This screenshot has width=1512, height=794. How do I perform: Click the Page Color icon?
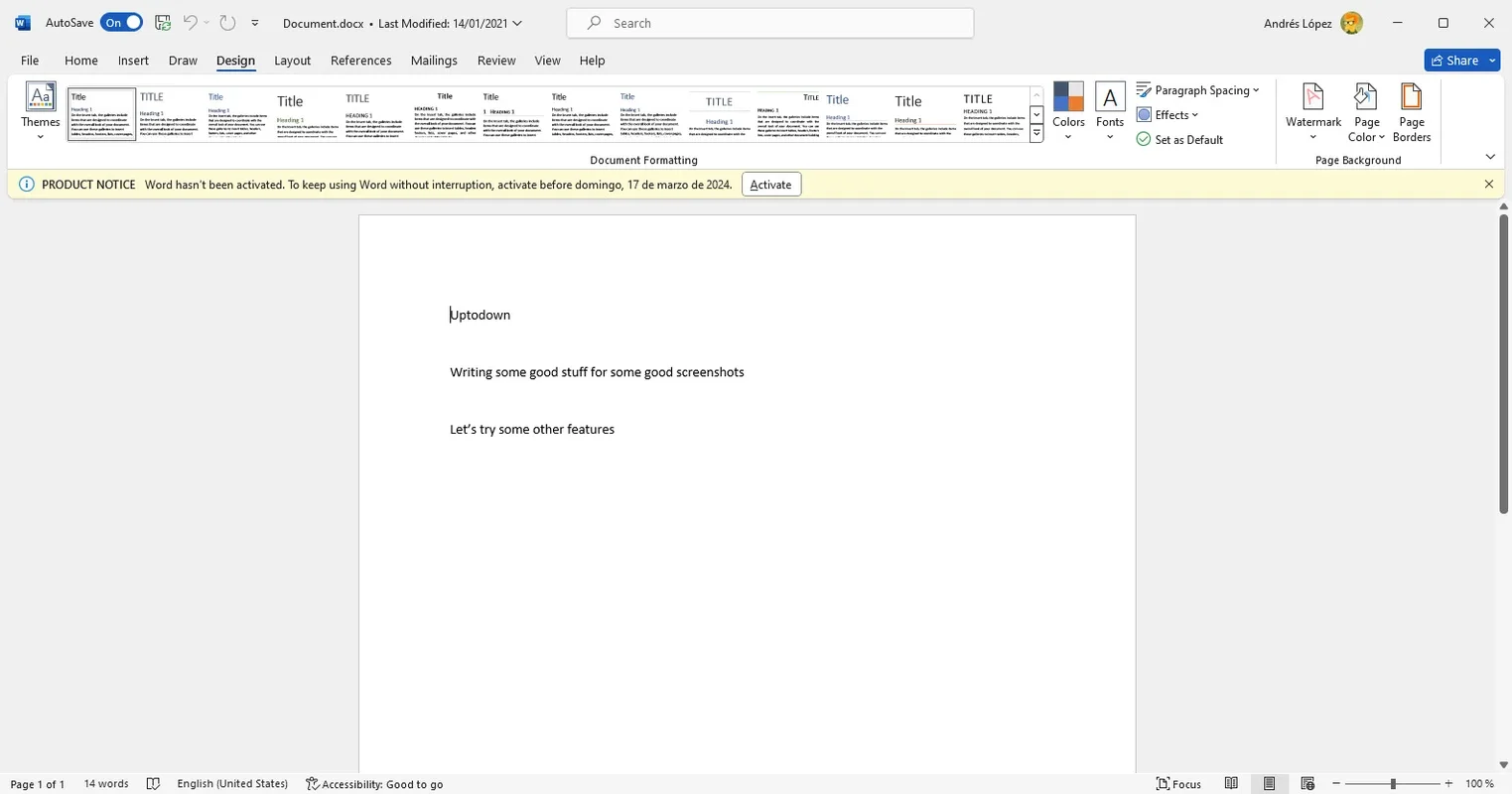tap(1366, 97)
